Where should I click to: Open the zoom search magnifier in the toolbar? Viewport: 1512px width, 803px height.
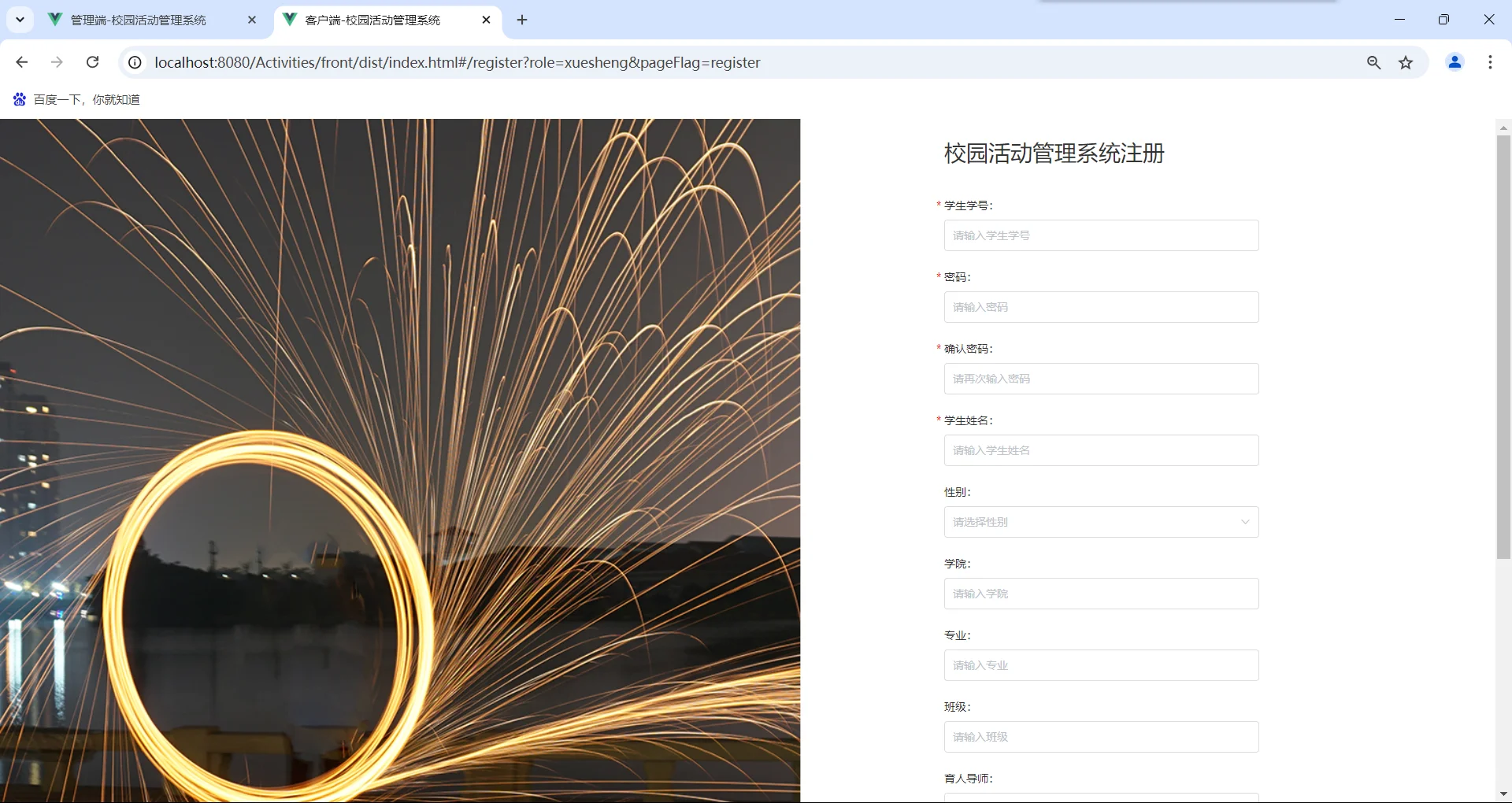[1373, 62]
